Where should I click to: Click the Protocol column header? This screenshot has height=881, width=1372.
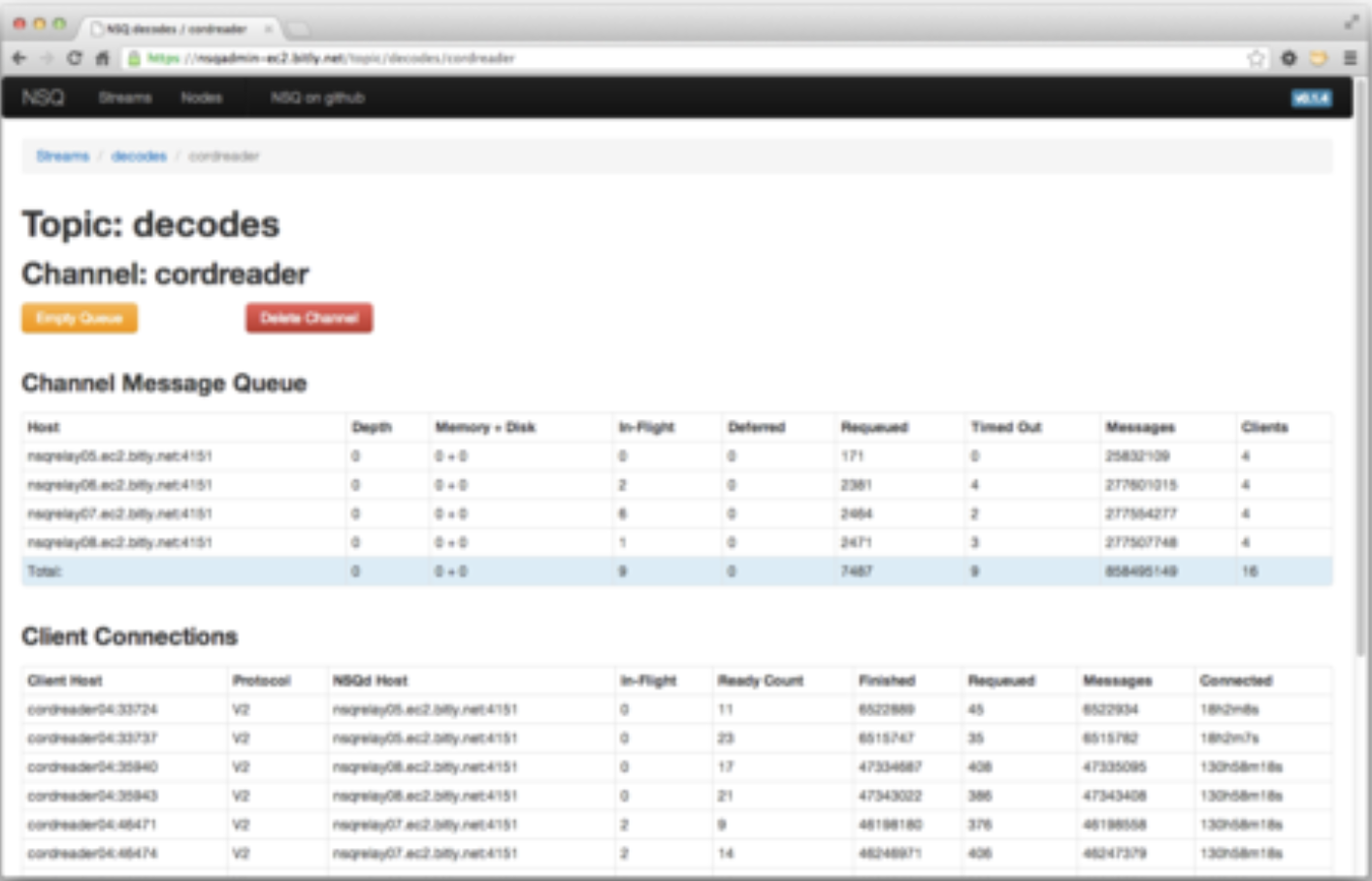click(262, 680)
